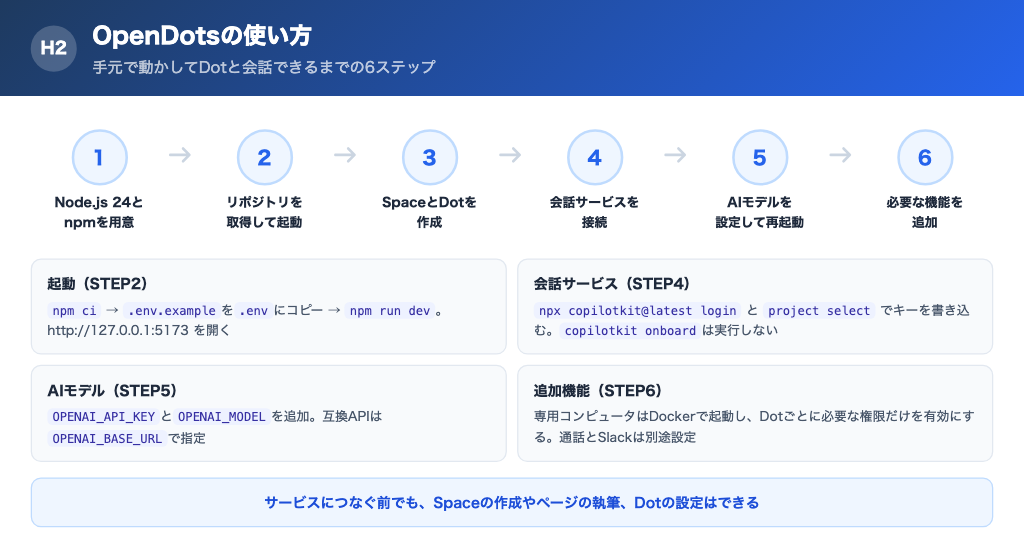Image resolution: width=1024 pixels, height=548 pixels.
Task: Click the ".env" code chip
Action: (x=253, y=311)
